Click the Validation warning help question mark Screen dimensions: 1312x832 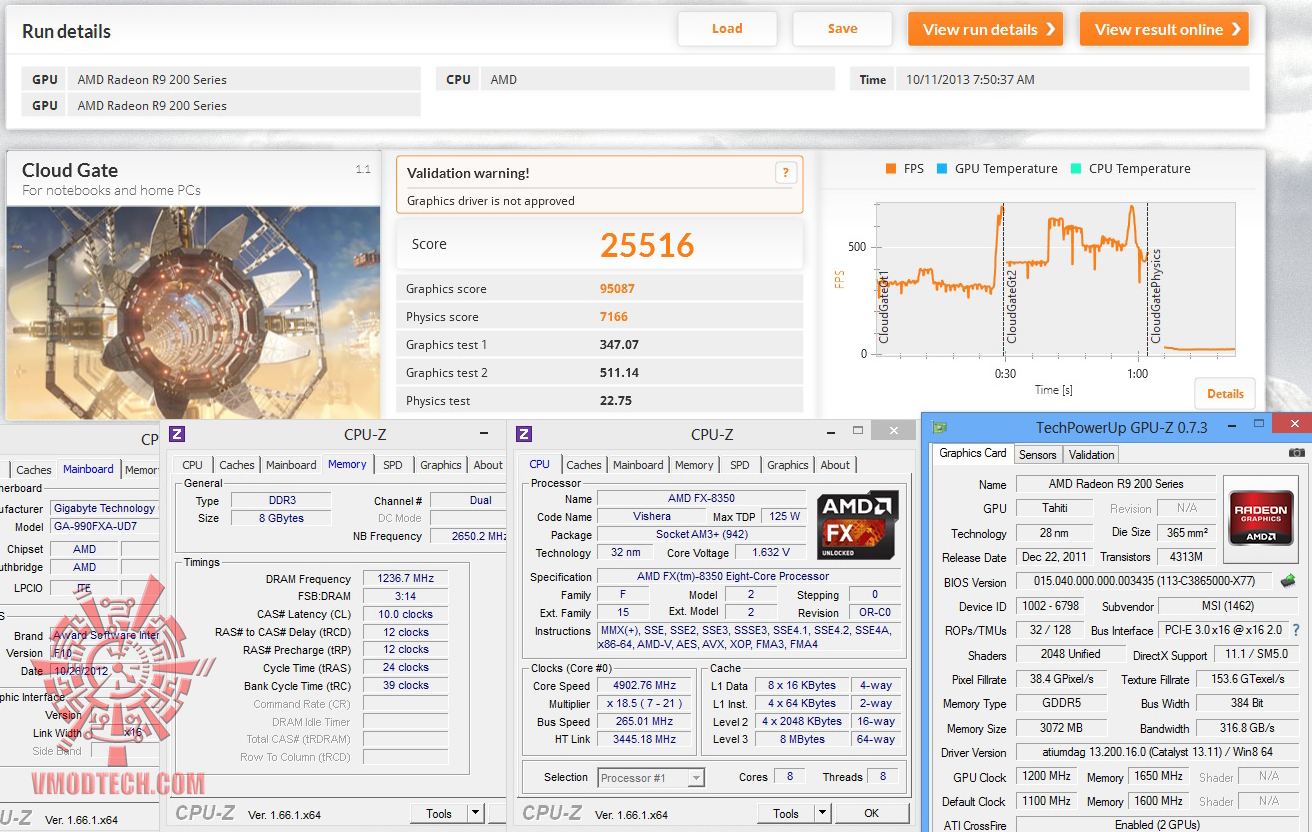(x=786, y=173)
